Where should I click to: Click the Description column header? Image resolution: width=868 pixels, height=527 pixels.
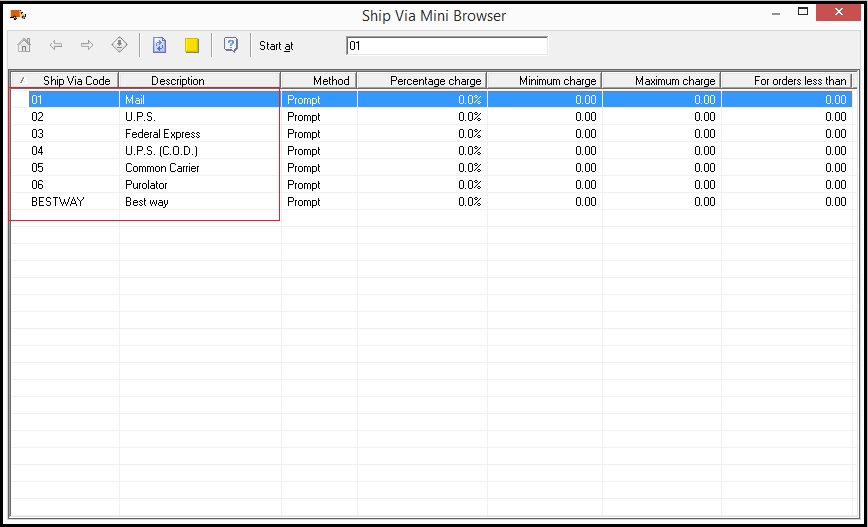coord(199,80)
